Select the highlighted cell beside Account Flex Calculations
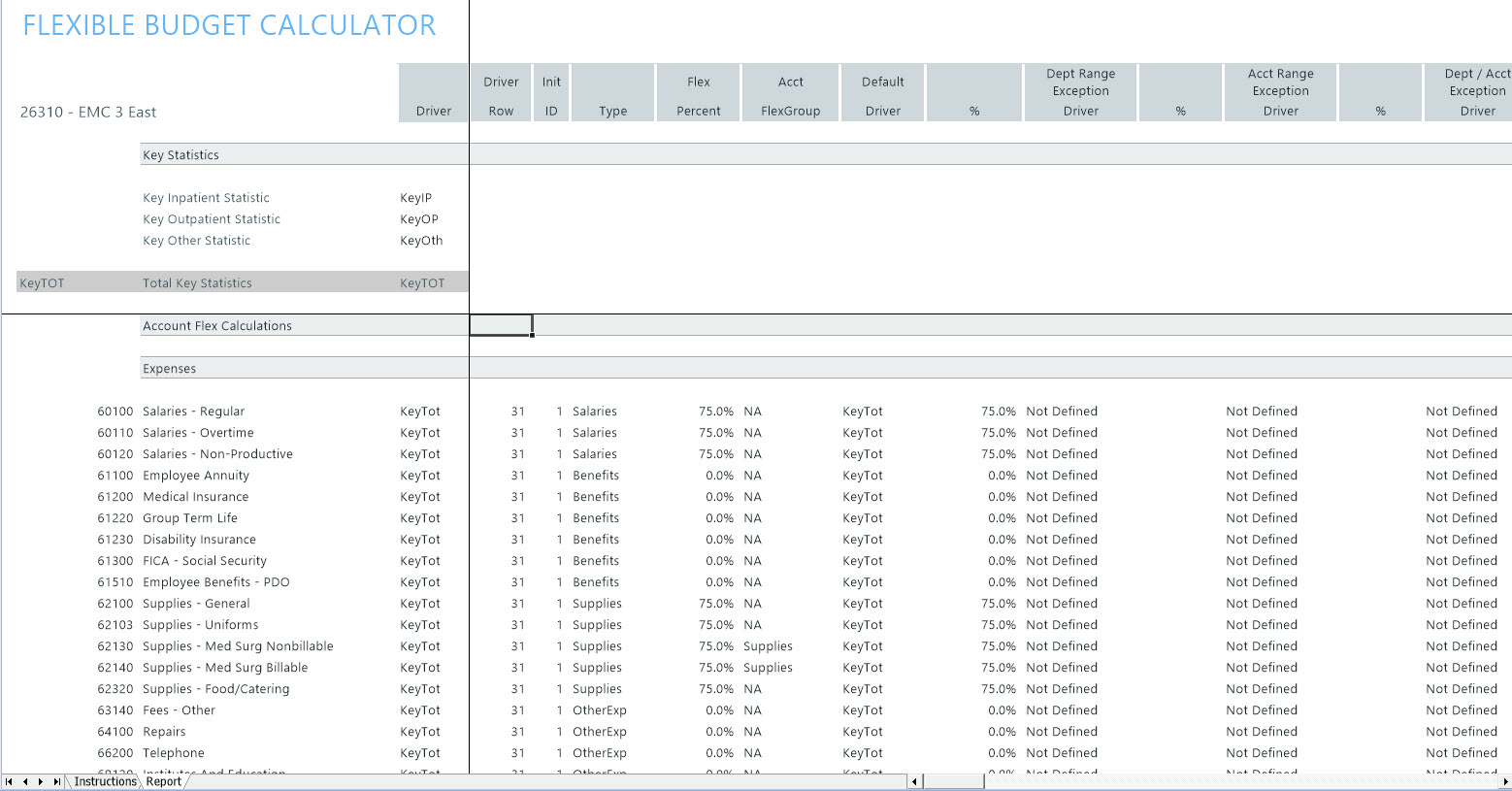 (501, 325)
